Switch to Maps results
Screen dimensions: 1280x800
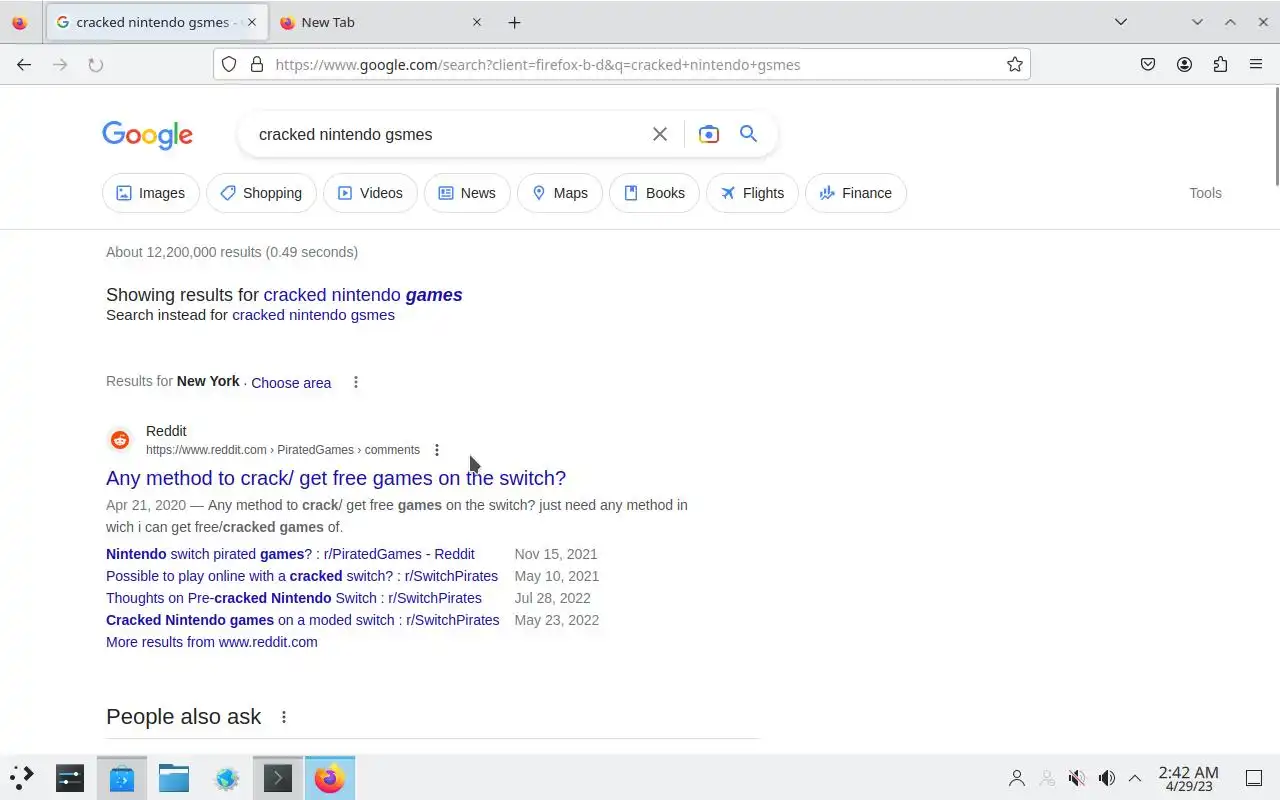560,193
